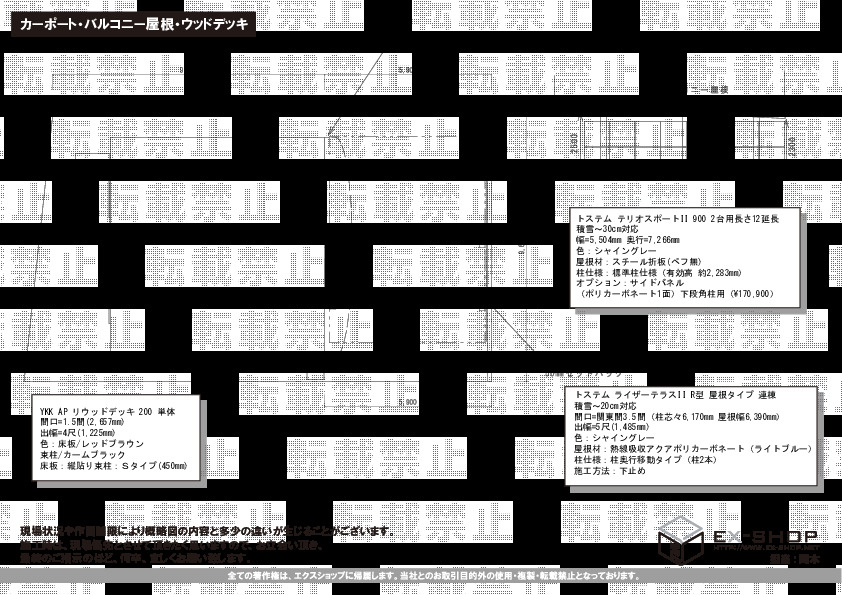Select '床板：縦貼り束柱：Sタイプ(450mm)'
Screen dimensions: 842x595
coord(113,466)
